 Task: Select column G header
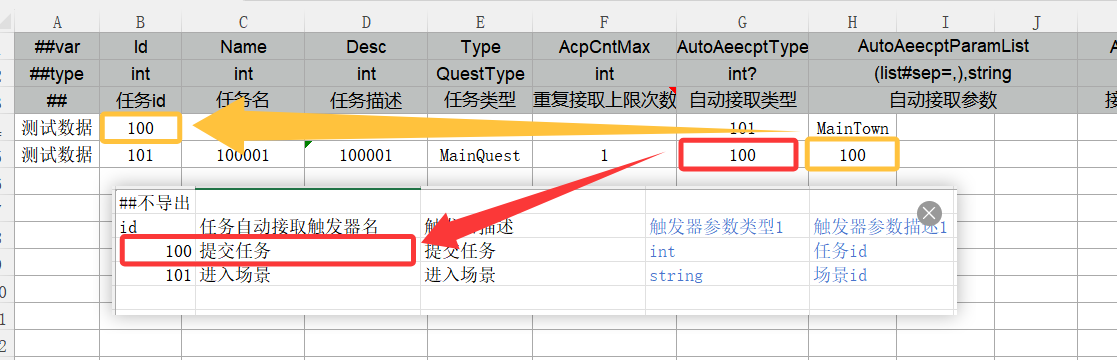tap(742, 23)
